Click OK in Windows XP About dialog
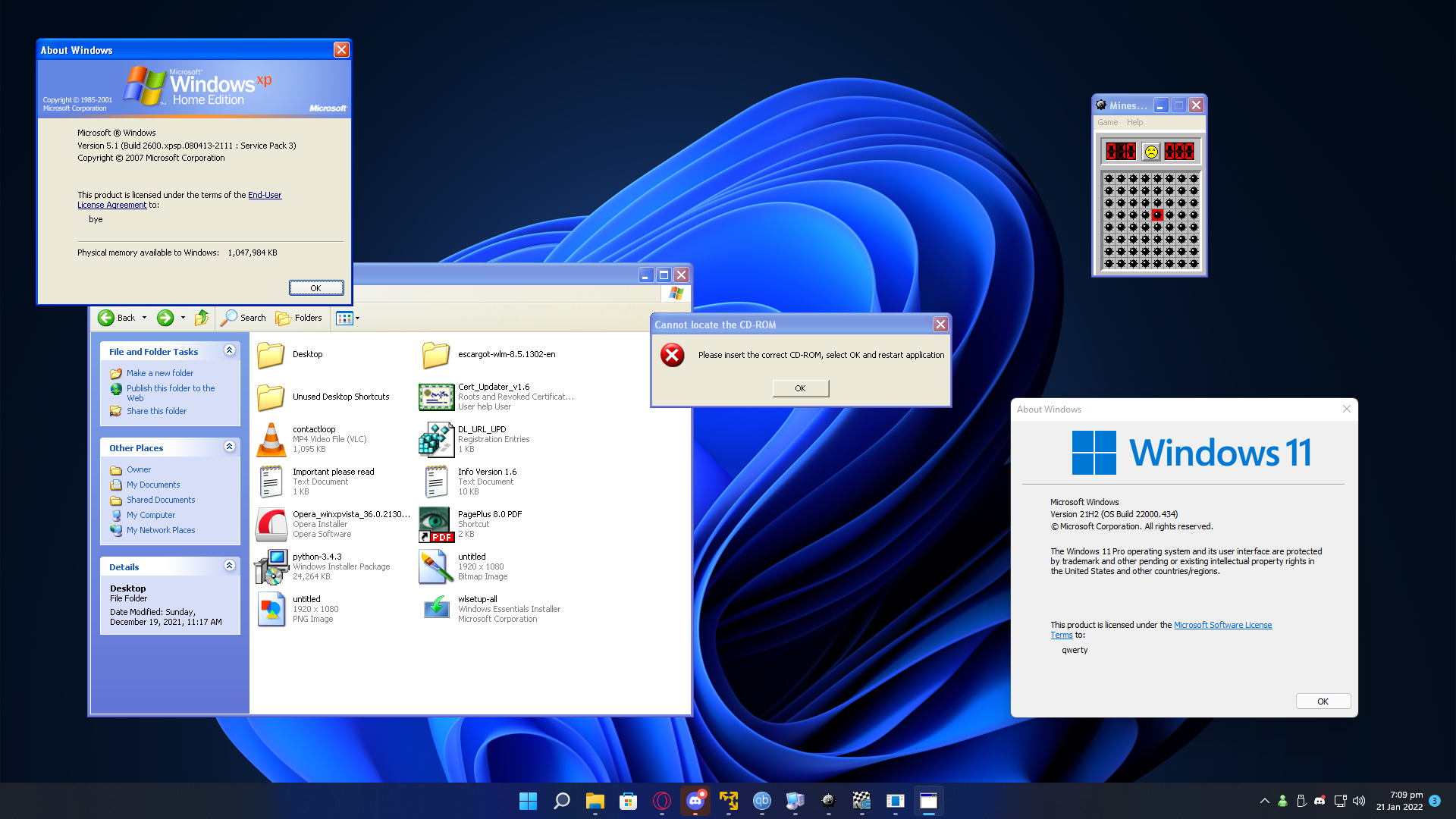The width and height of the screenshot is (1456, 819). [316, 288]
